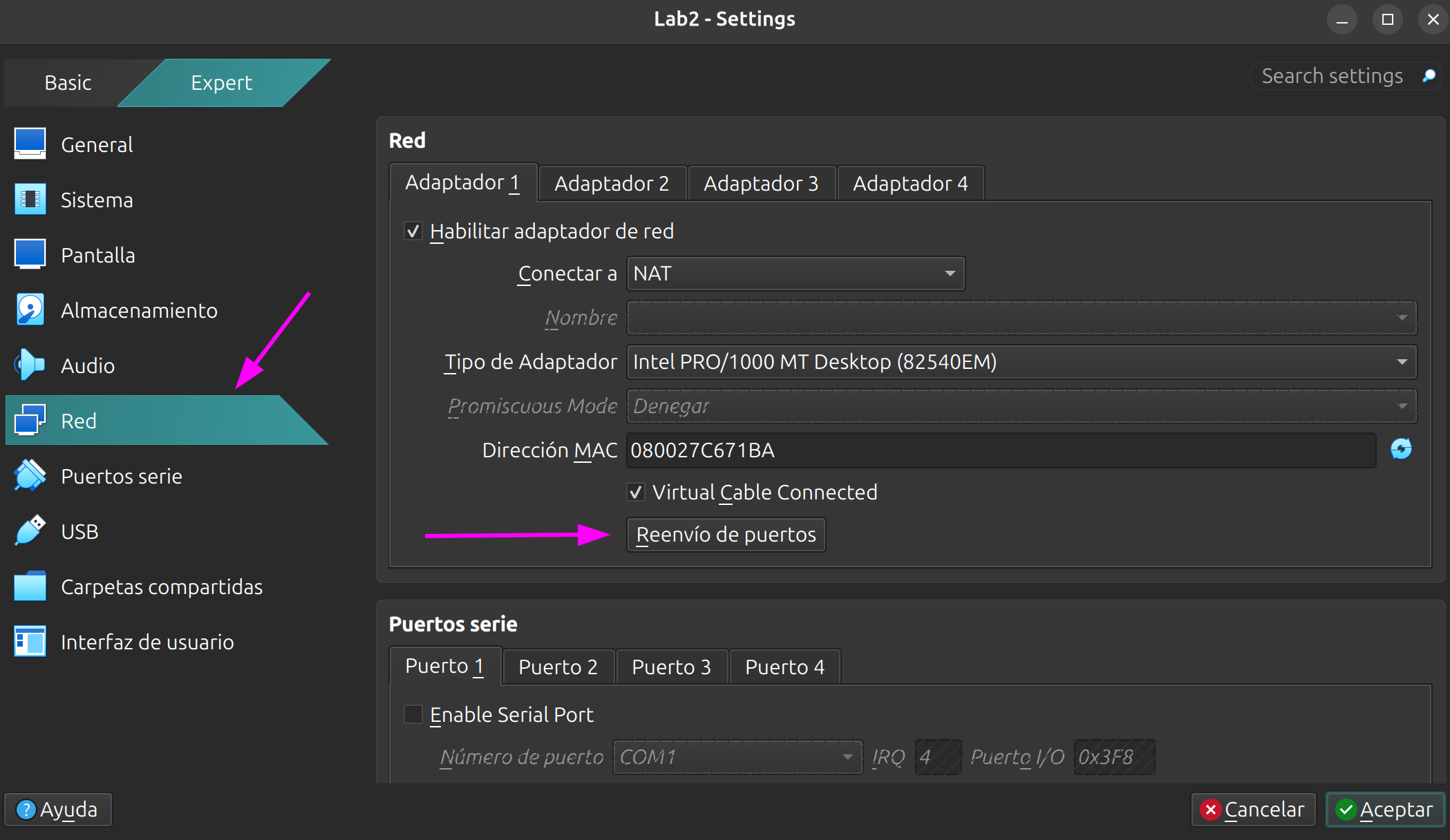Click the Red network icon
The image size is (1450, 840).
pyautogui.click(x=30, y=420)
